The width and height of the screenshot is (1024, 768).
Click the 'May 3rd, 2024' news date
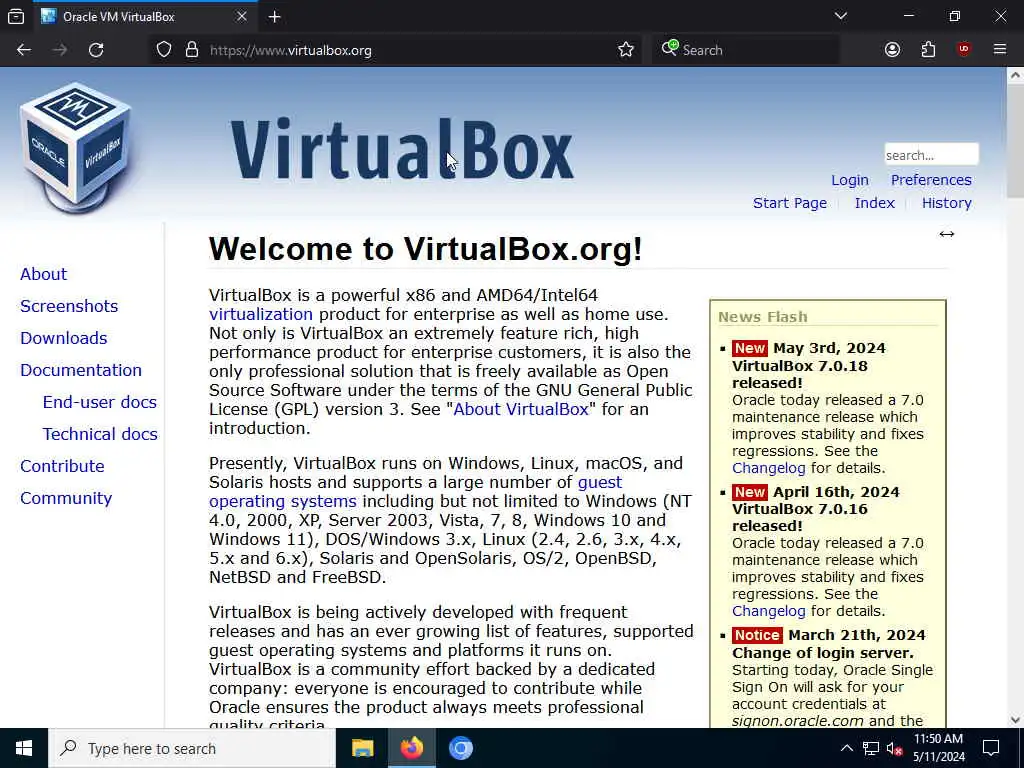[829, 348]
